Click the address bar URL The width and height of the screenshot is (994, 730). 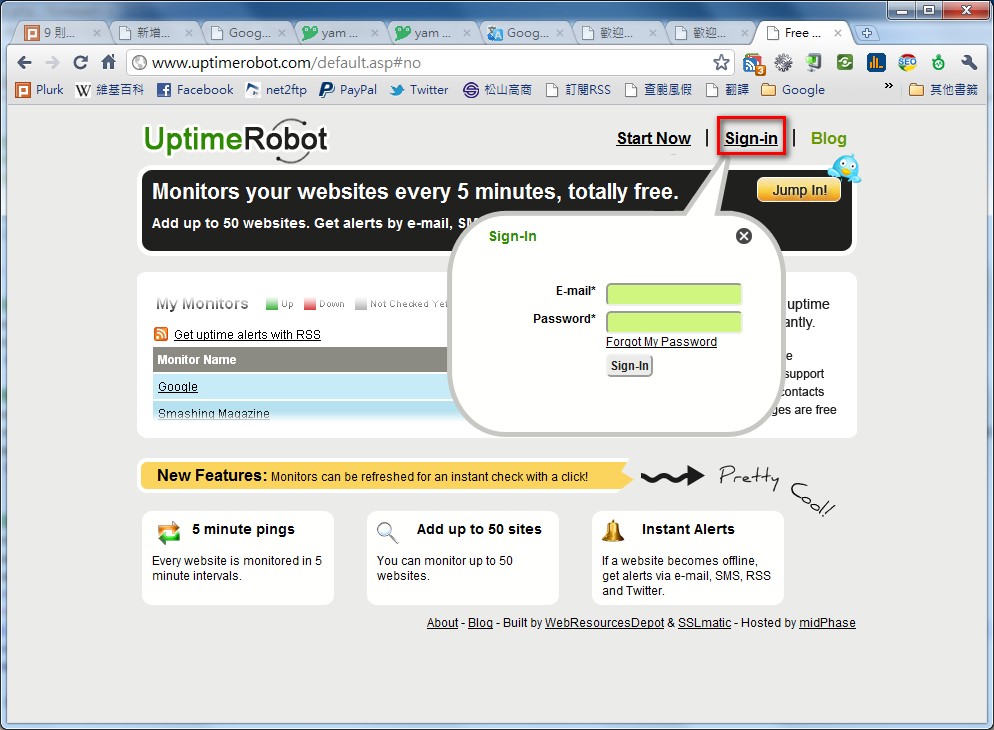click(286, 63)
